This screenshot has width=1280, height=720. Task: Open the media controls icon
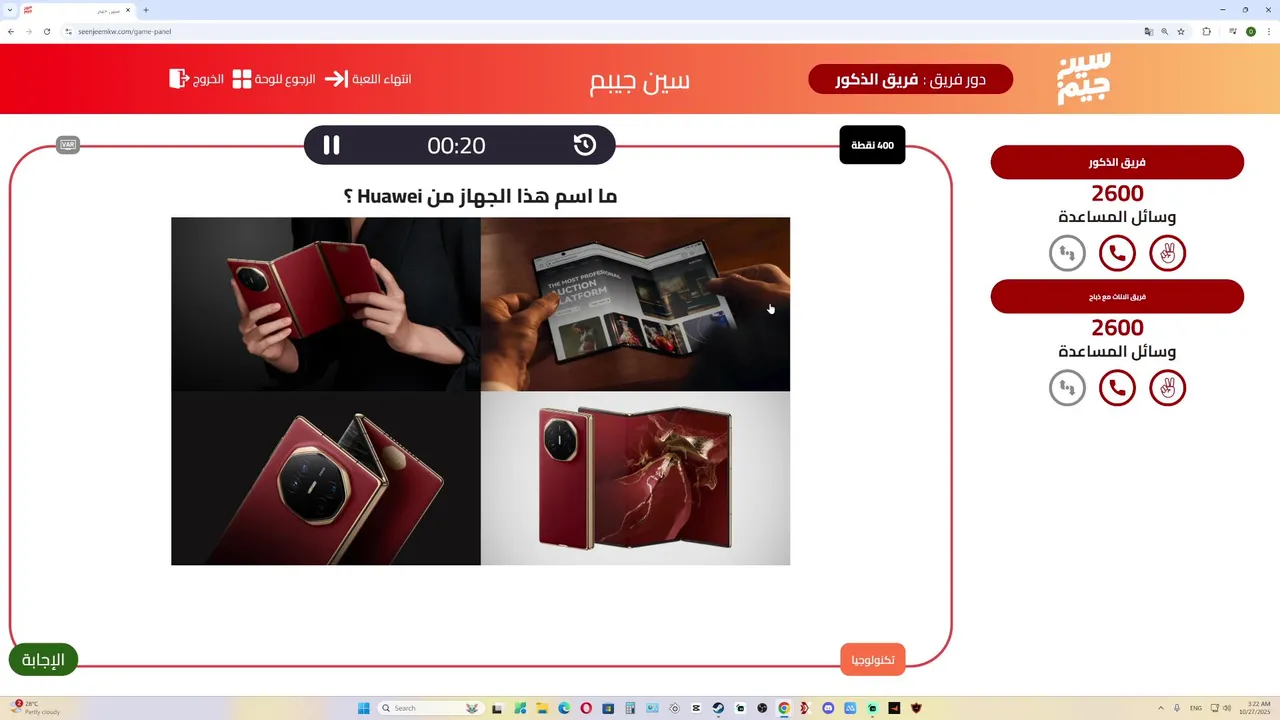point(1232,31)
